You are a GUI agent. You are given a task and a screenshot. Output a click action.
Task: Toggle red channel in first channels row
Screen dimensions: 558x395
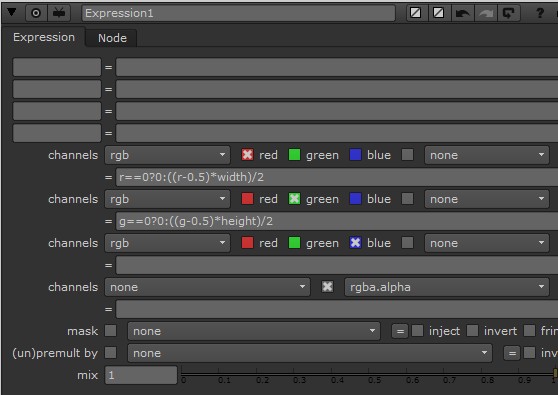click(247, 155)
